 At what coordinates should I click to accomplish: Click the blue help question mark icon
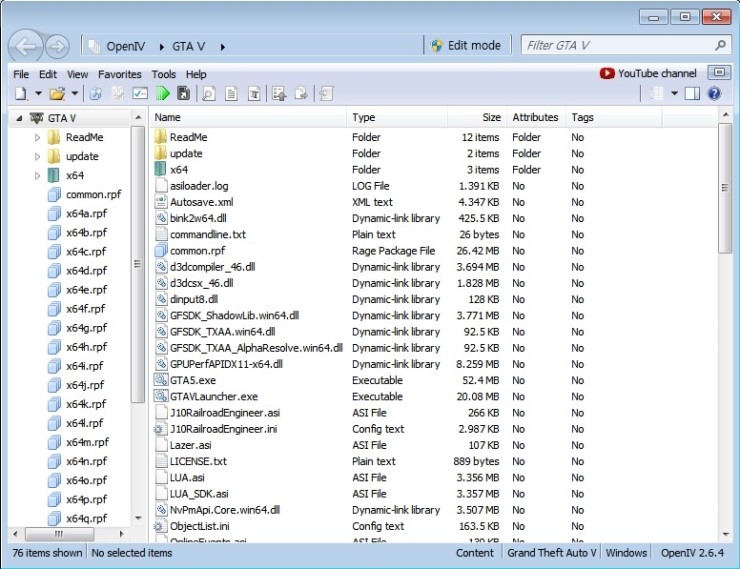click(x=714, y=93)
